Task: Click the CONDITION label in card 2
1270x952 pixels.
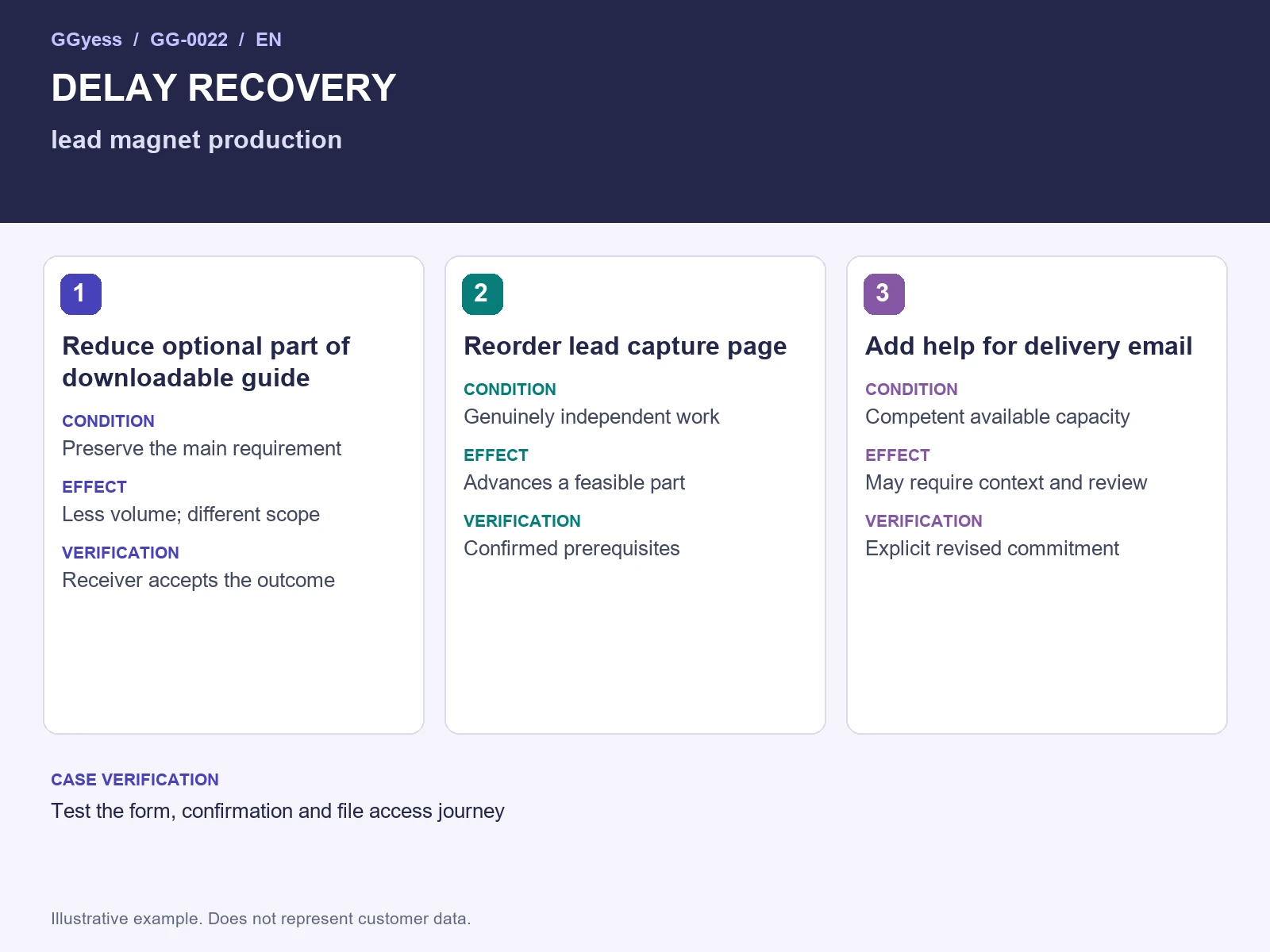Action: click(510, 390)
